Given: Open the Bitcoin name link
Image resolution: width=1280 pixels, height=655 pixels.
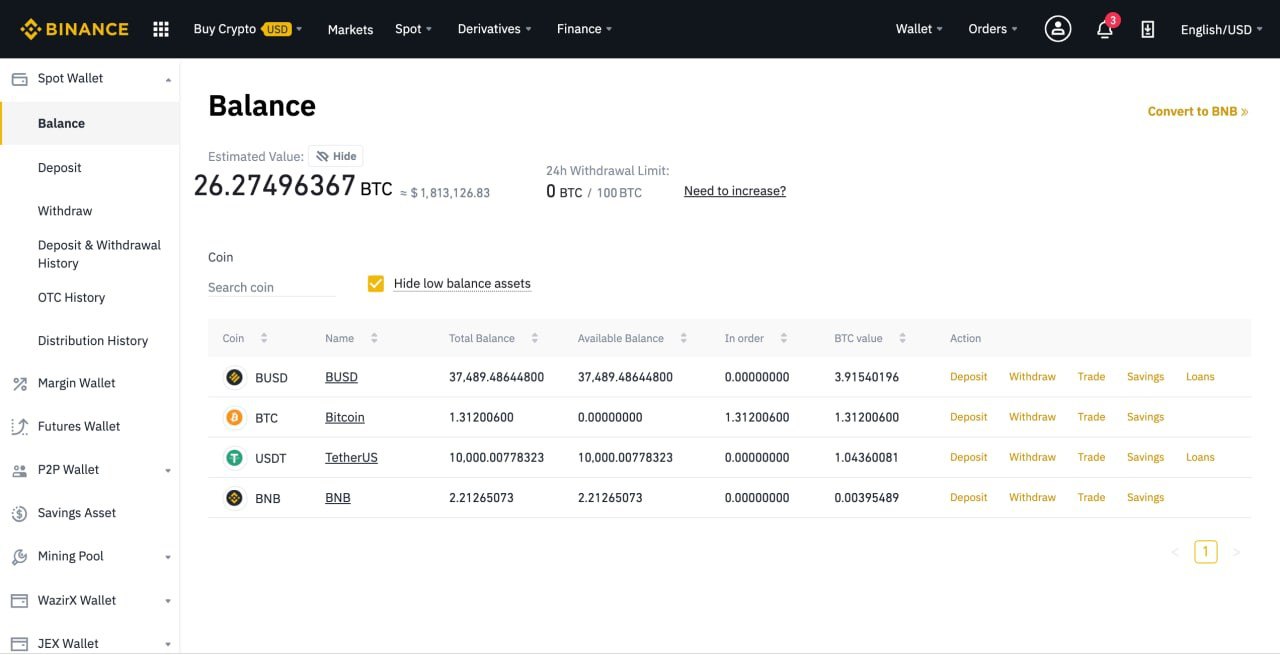Looking at the screenshot, I should click(x=345, y=417).
